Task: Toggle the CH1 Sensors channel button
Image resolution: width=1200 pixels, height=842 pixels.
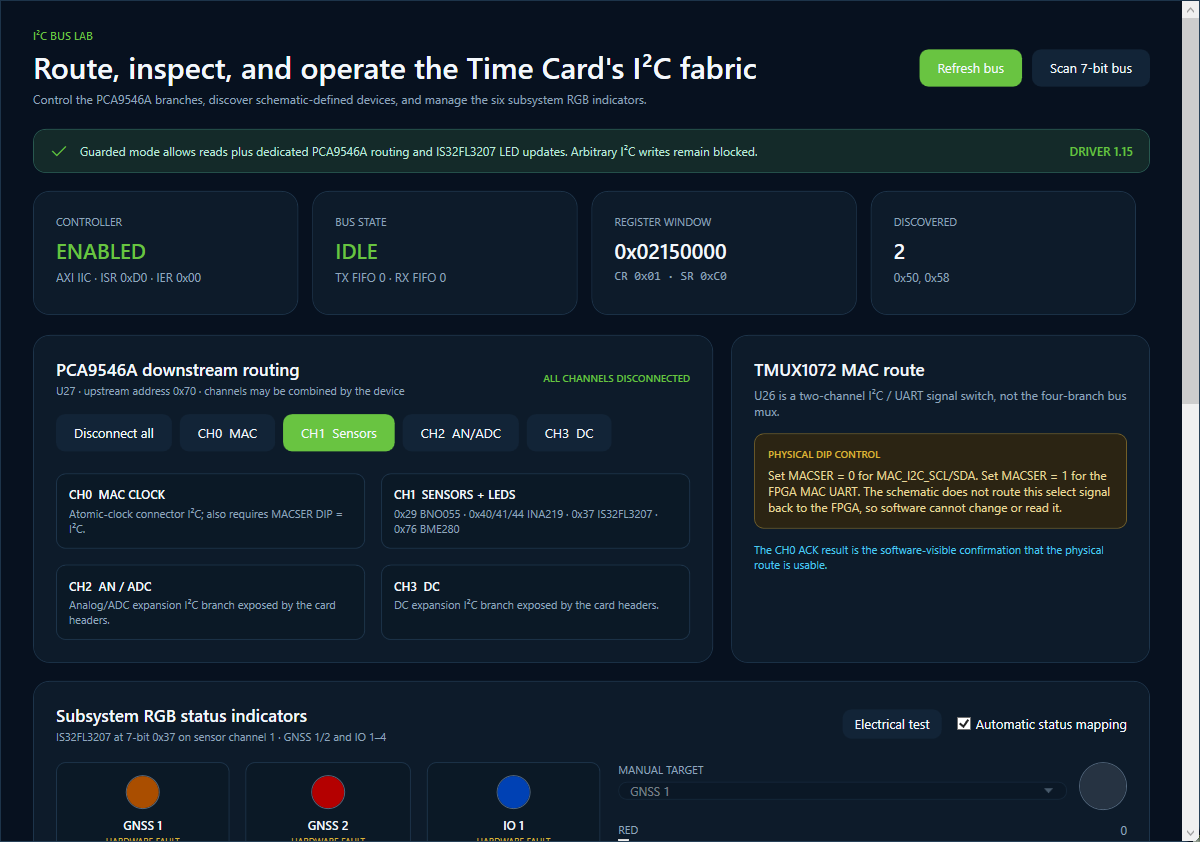Action: click(339, 433)
